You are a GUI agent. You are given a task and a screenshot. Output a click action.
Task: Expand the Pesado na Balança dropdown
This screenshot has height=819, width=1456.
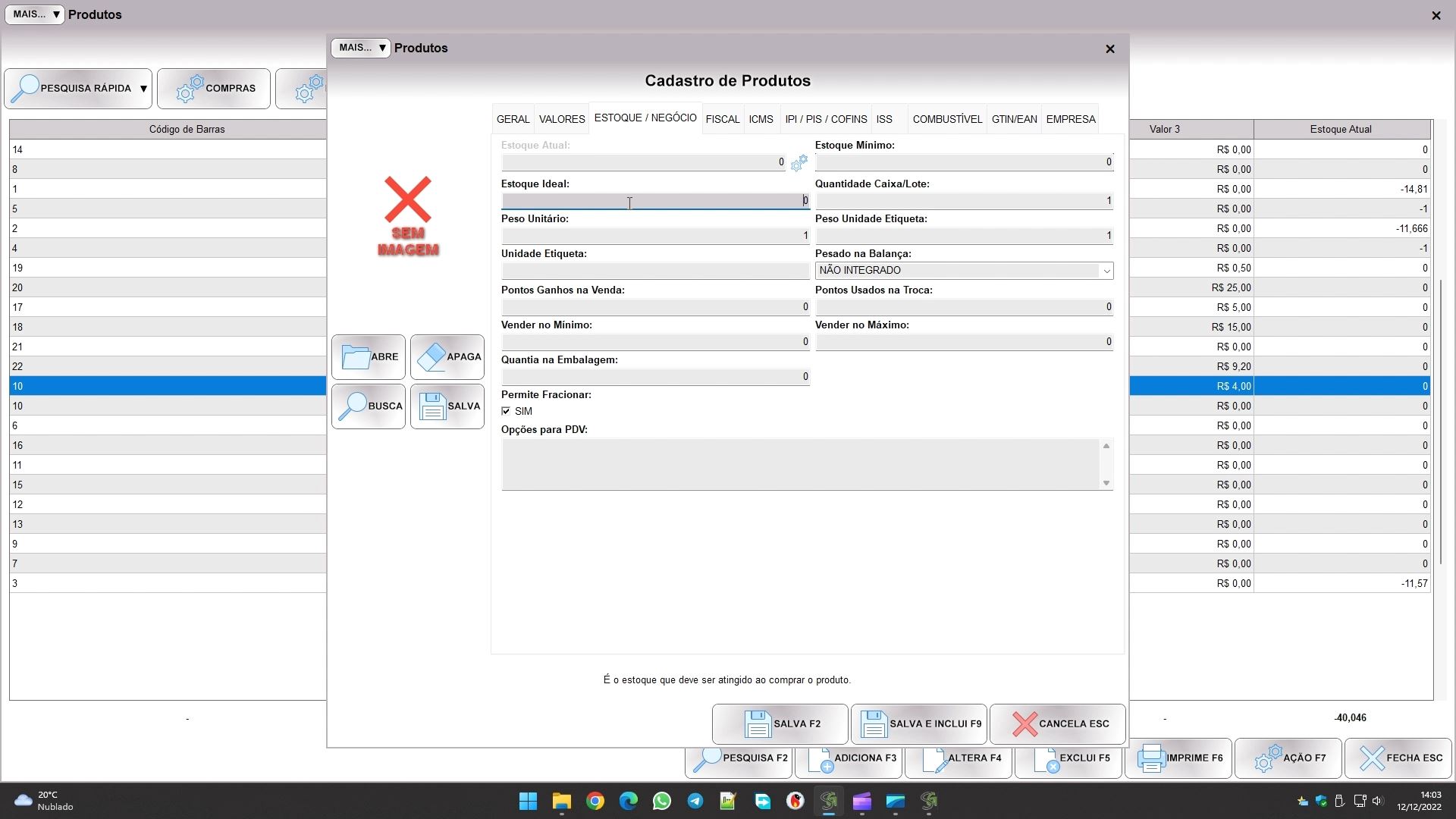click(x=1106, y=271)
